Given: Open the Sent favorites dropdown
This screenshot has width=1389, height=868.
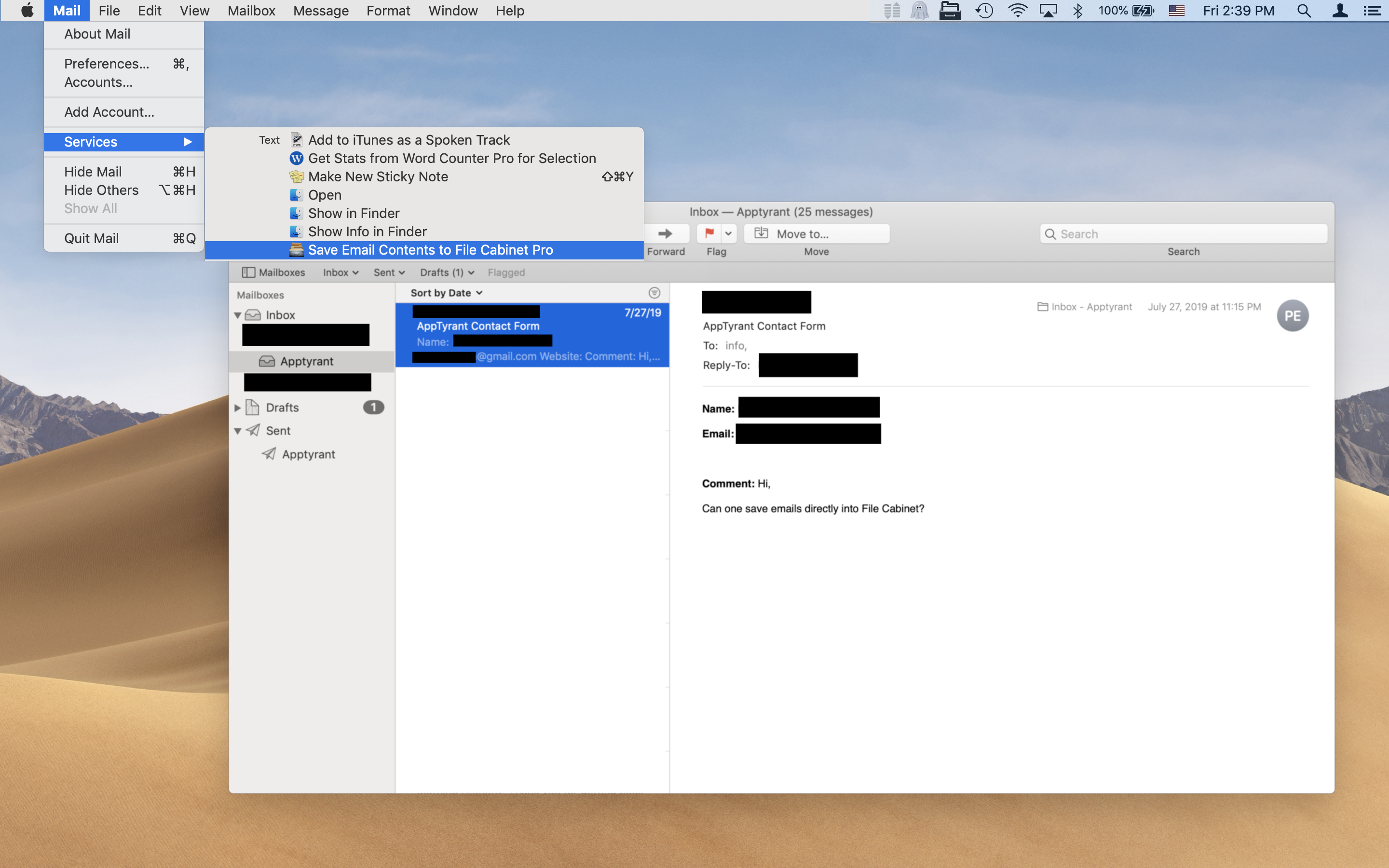Looking at the screenshot, I should [x=389, y=272].
